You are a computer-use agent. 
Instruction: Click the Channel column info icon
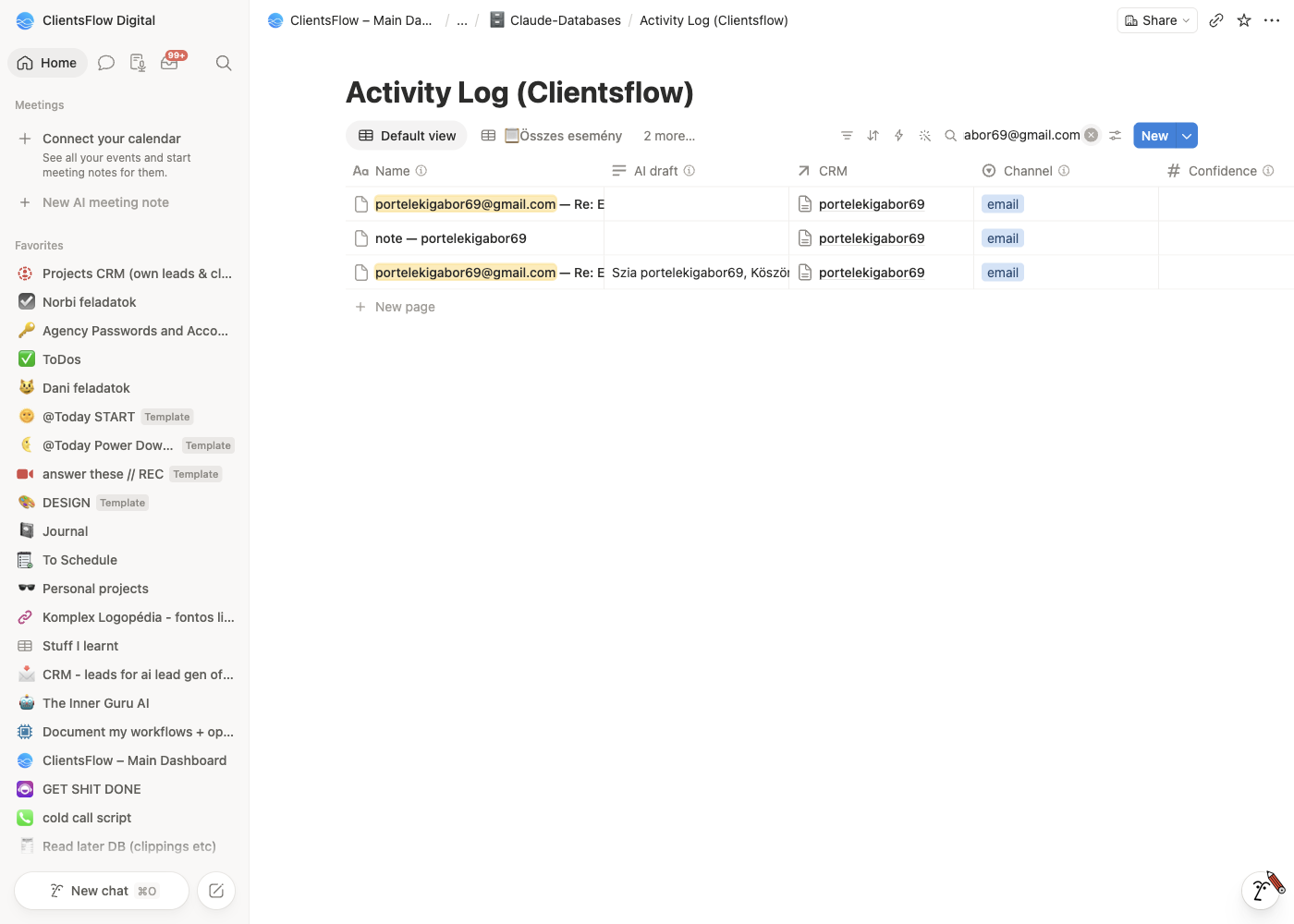coord(1064,171)
